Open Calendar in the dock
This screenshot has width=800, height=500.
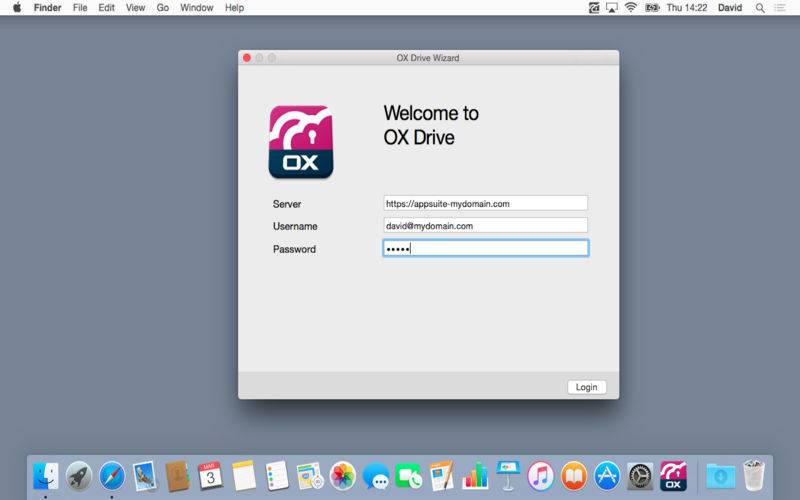pyautogui.click(x=210, y=476)
